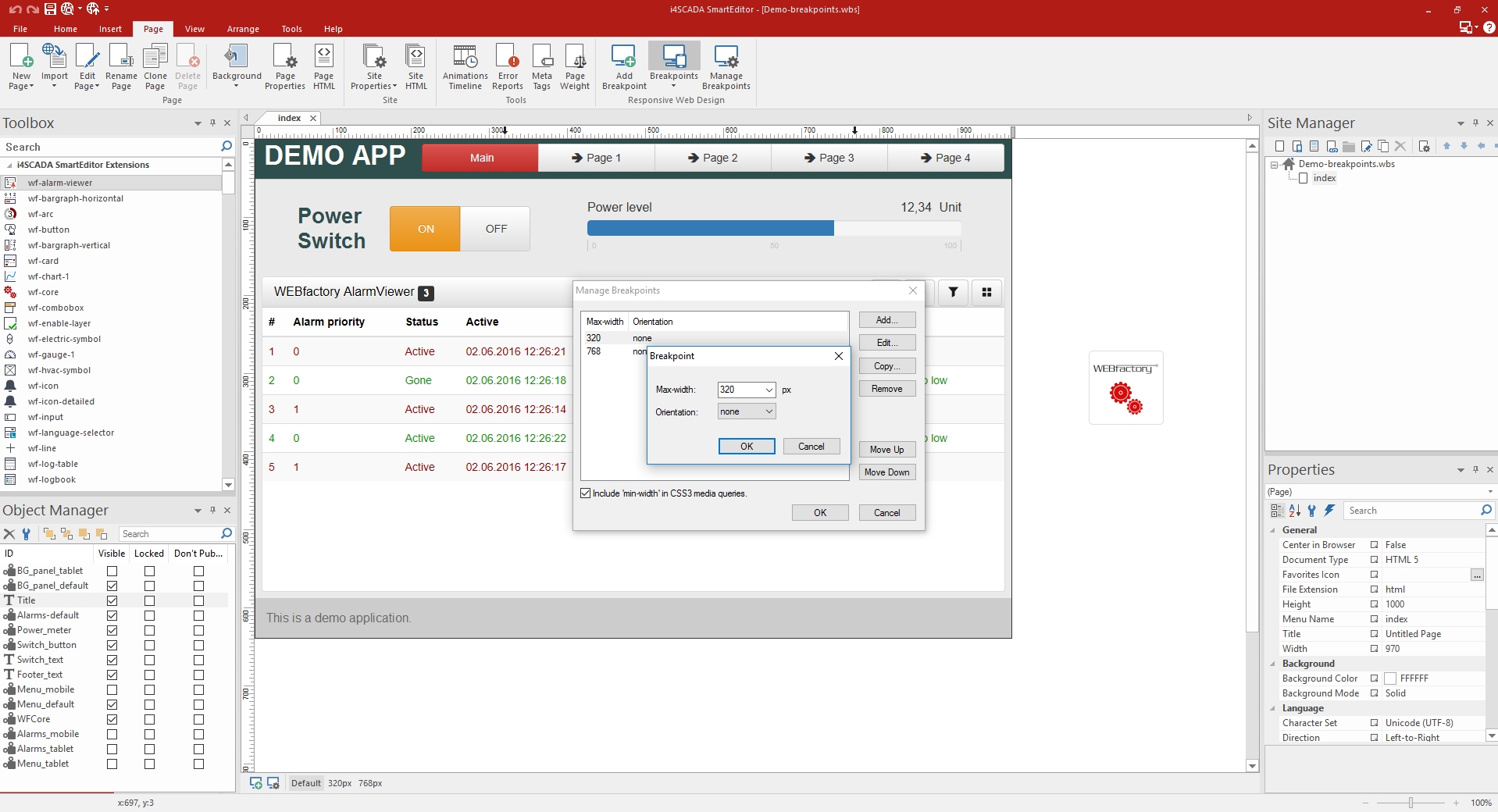Click the zoom slider handle in status bar

[x=1411, y=803]
